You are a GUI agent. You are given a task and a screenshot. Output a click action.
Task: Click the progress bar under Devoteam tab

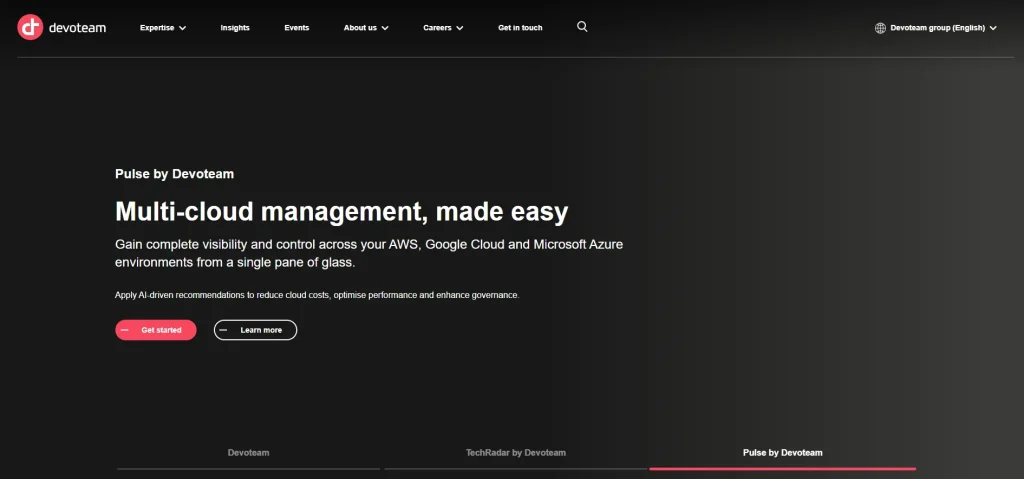tap(248, 469)
